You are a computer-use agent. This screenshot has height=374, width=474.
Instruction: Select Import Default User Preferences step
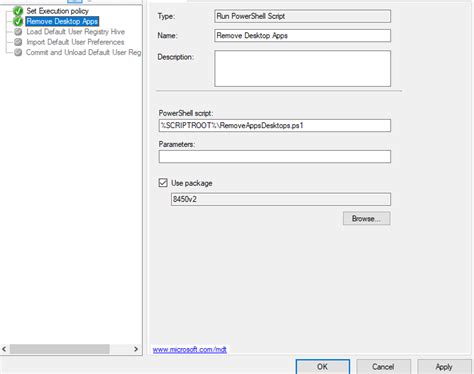pos(75,42)
